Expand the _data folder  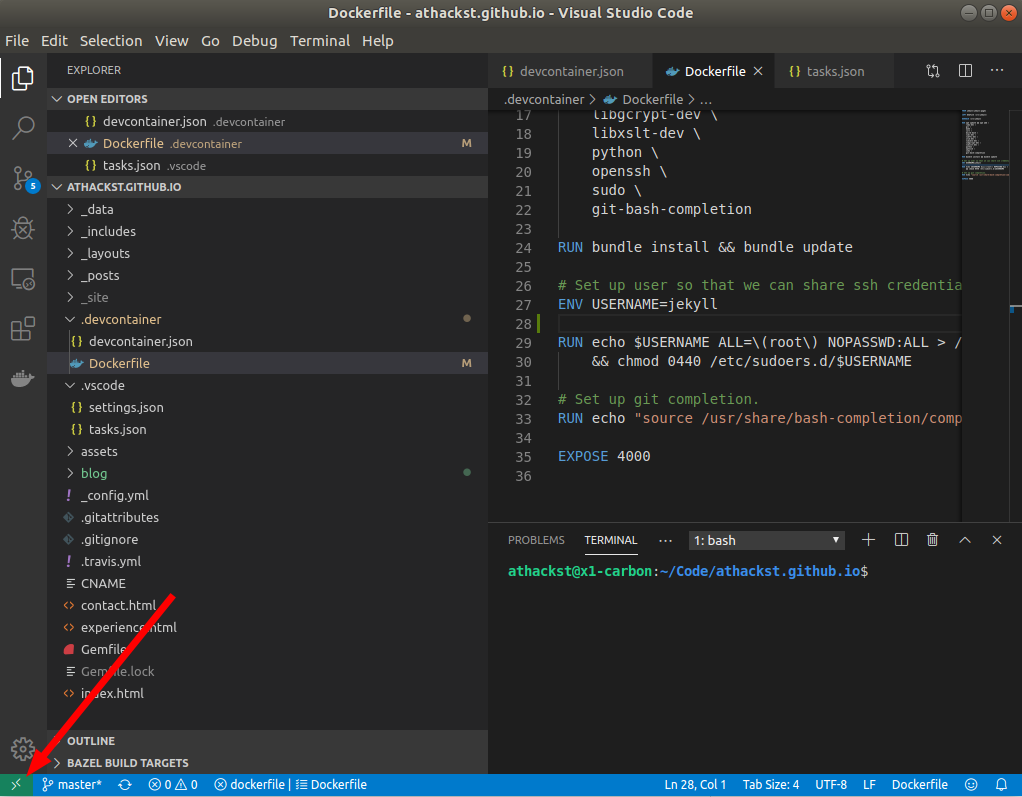tap(267, 209)
